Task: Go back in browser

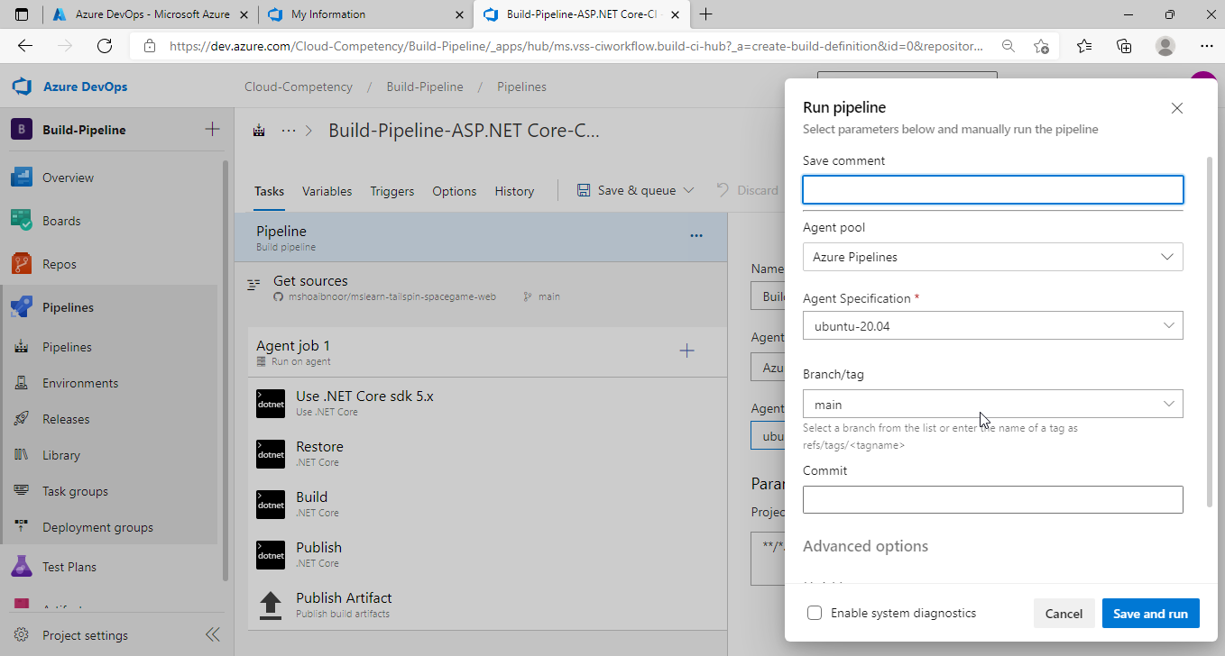Action: [x=25, y=46]
